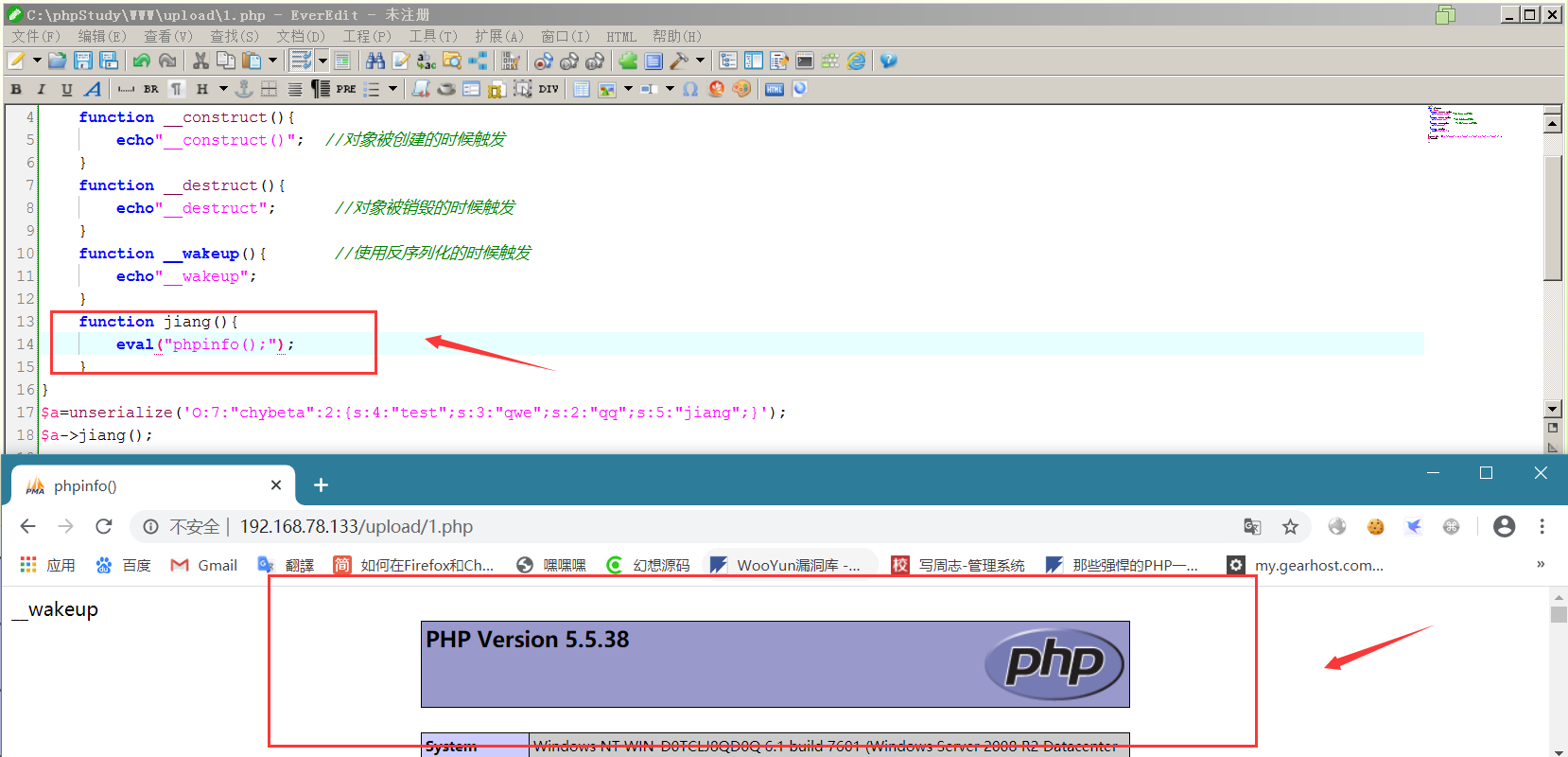Screen dimensions: 1568x757
Task: Click the editor vertical scrollbar thumb
Action: click(1552, 218)
